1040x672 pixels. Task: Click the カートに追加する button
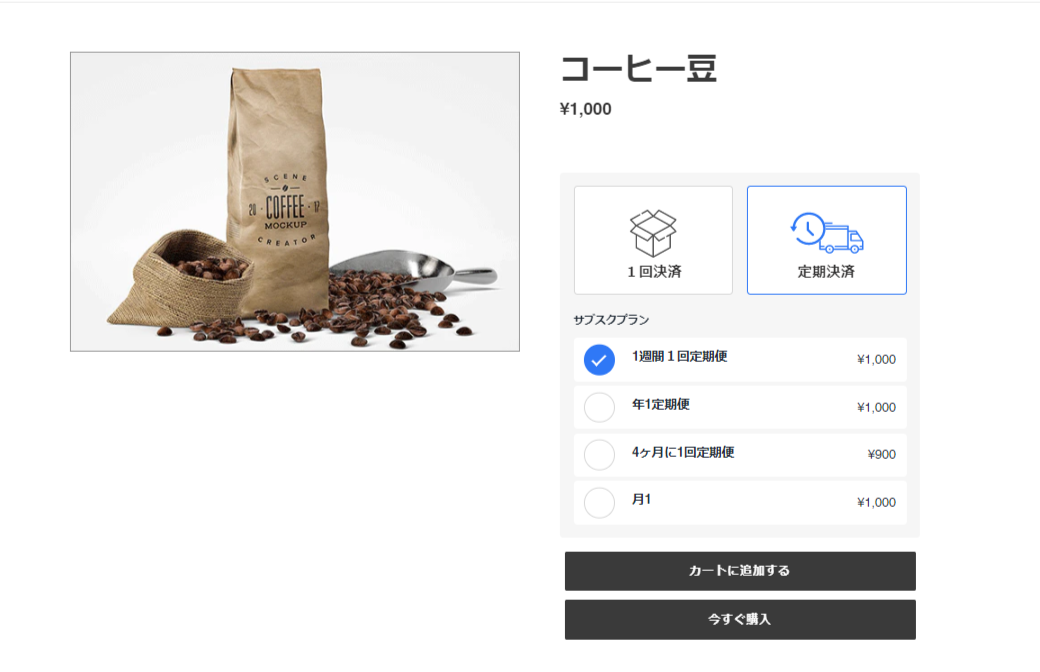[740, 571]
